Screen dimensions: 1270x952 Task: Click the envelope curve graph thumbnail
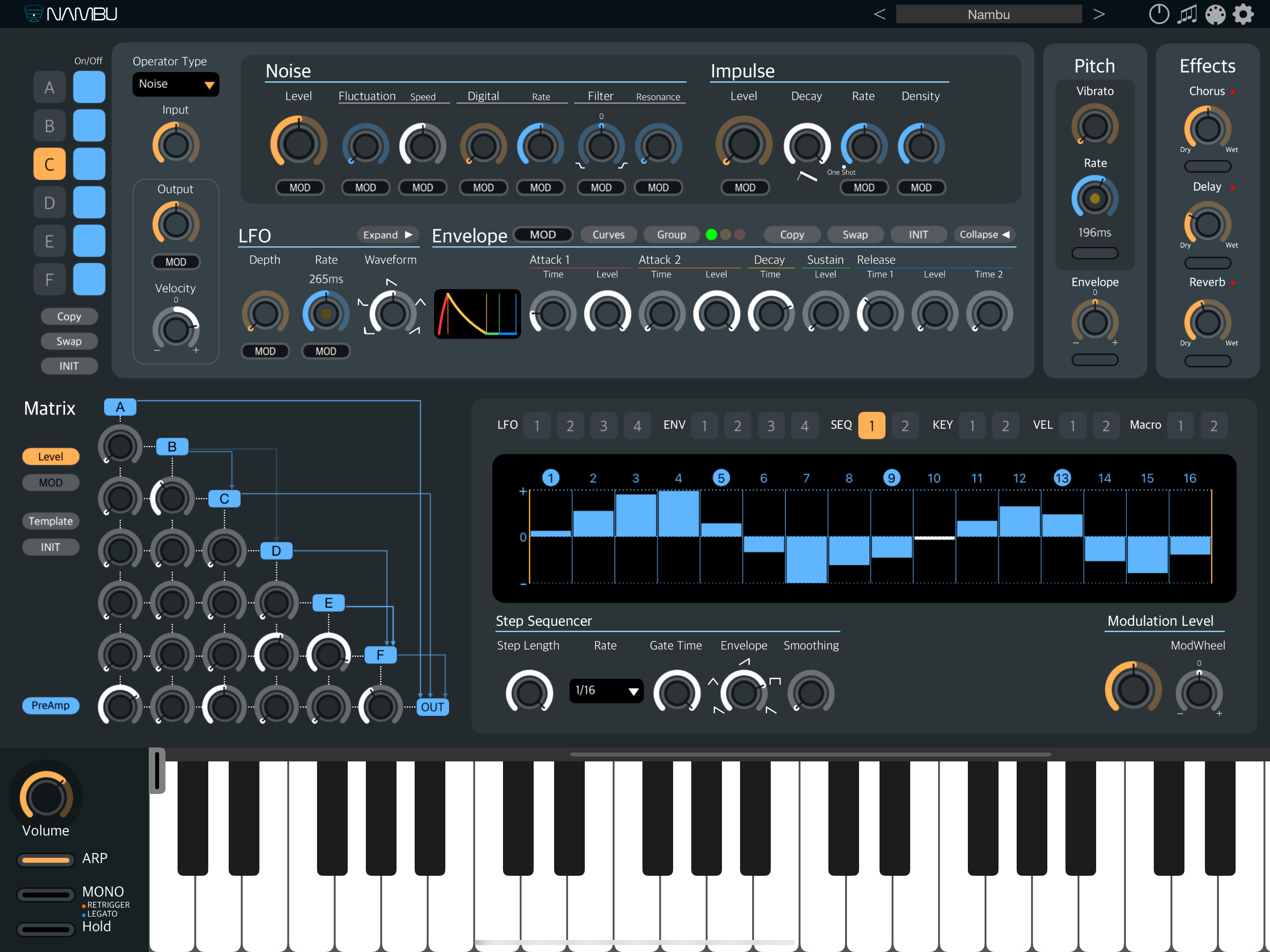tap(477, 313)
